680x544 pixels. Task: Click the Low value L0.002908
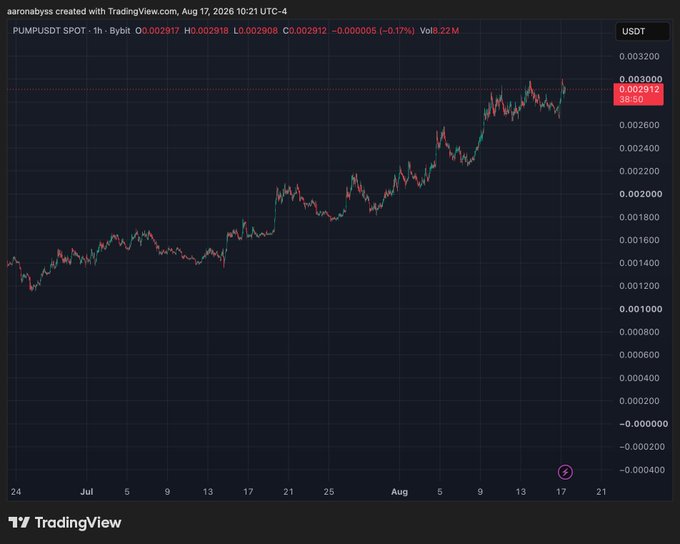tap(255, 31)
